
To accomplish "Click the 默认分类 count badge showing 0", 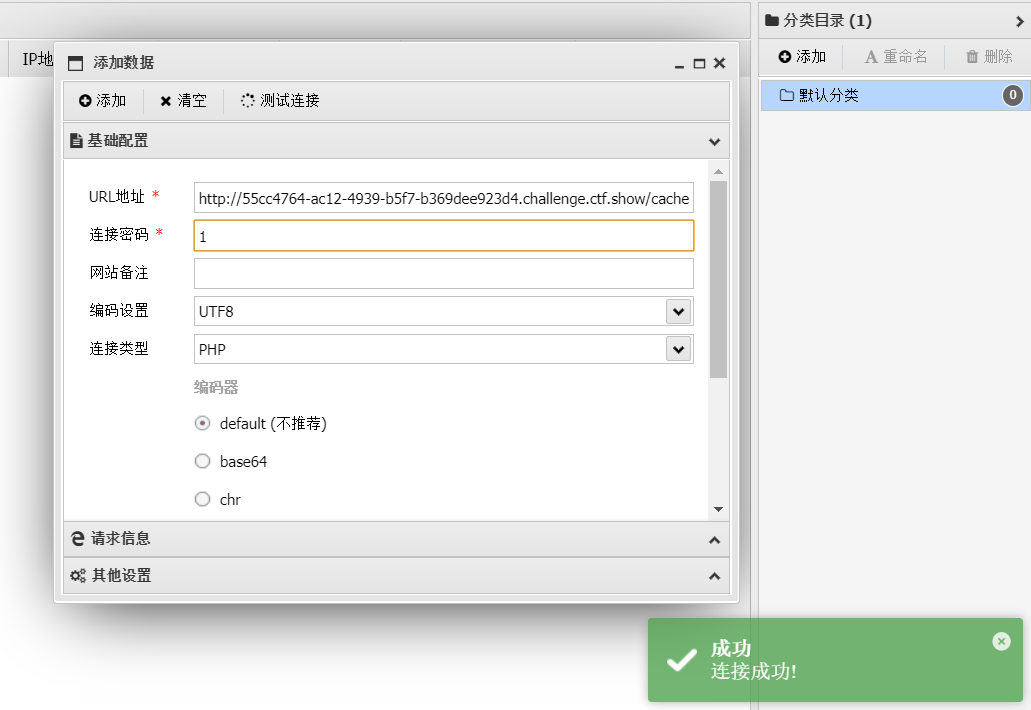I will (x=1013, y=95).
